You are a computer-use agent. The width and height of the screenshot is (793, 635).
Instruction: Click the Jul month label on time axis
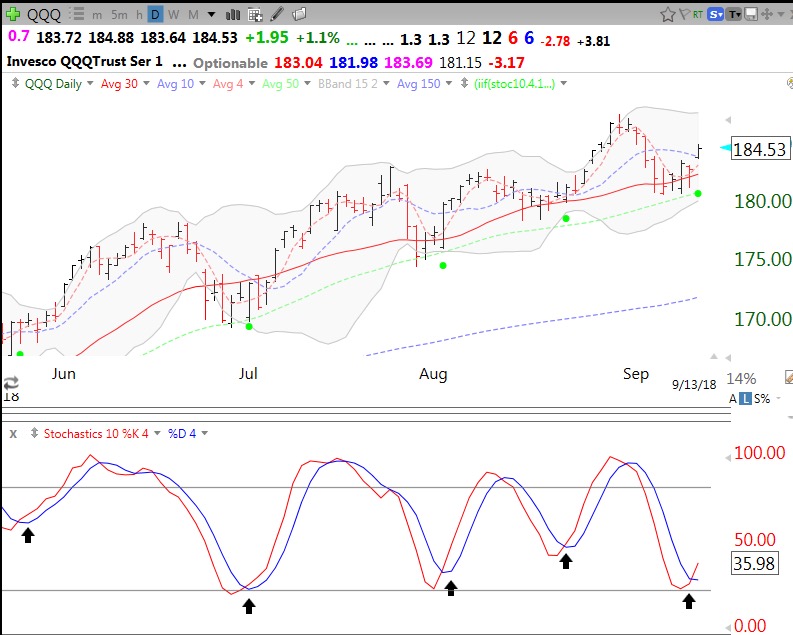248,374
